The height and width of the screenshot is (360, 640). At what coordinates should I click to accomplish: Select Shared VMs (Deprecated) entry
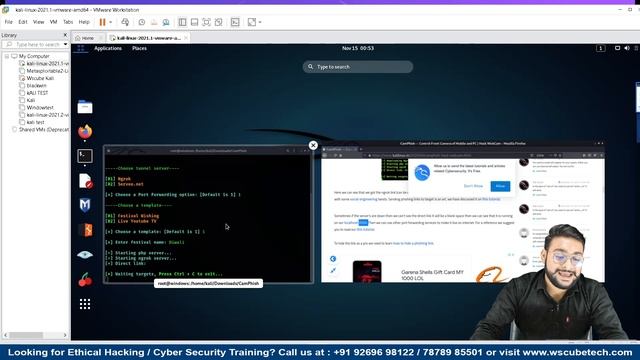click(x=44, y=129)
